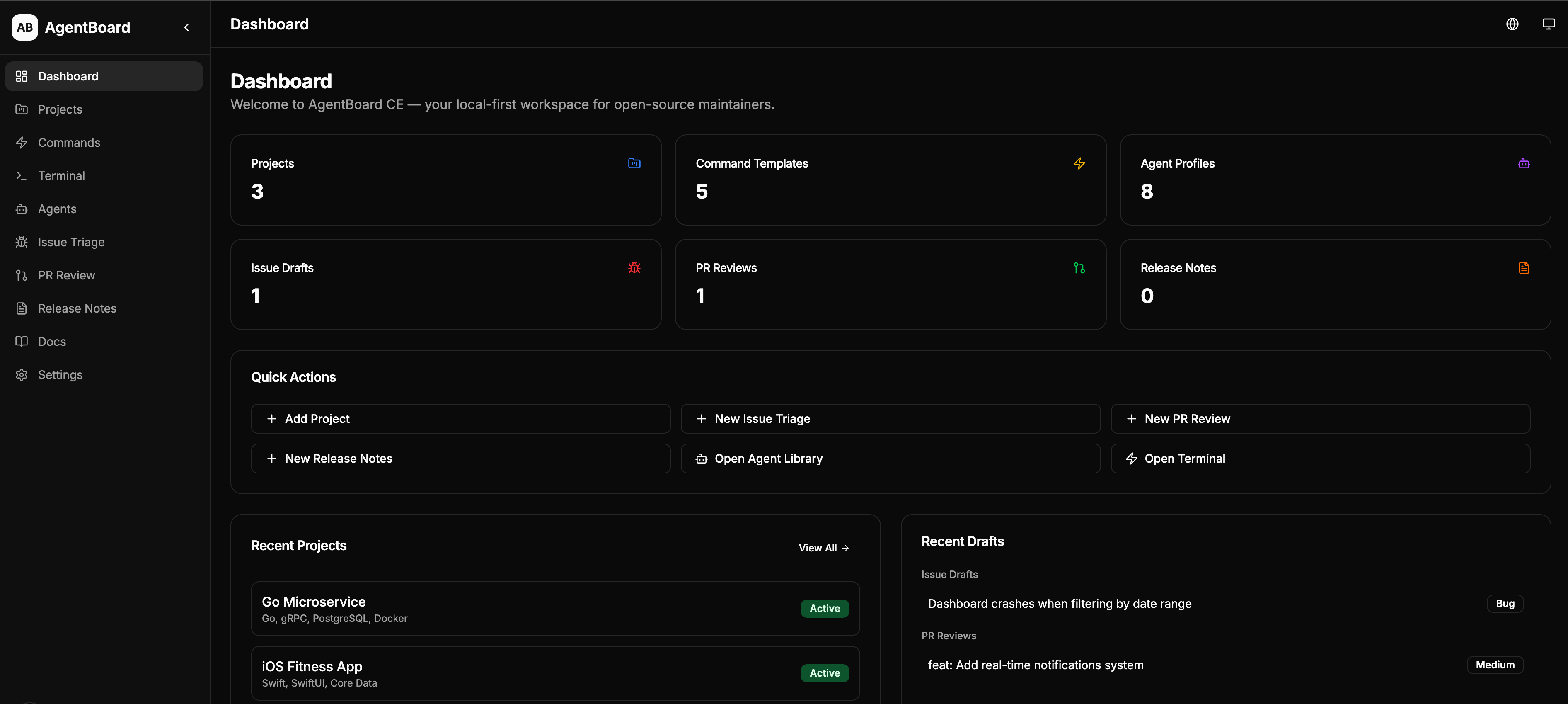The image size is (1568, 704).
Task: Open the language globe icon
Action: tap(1512, 24)
